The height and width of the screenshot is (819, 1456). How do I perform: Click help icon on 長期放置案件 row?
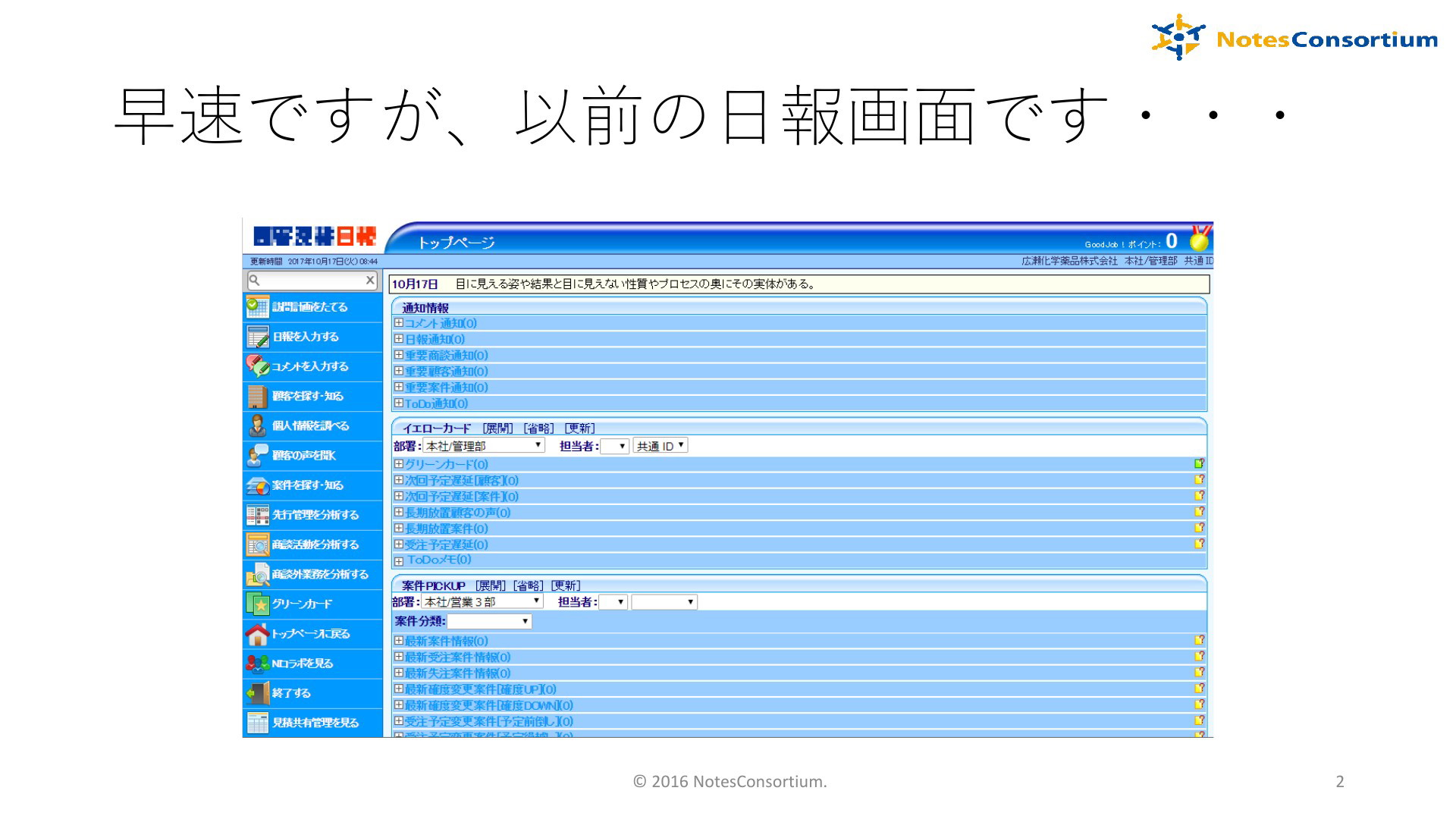(1199, 527)
